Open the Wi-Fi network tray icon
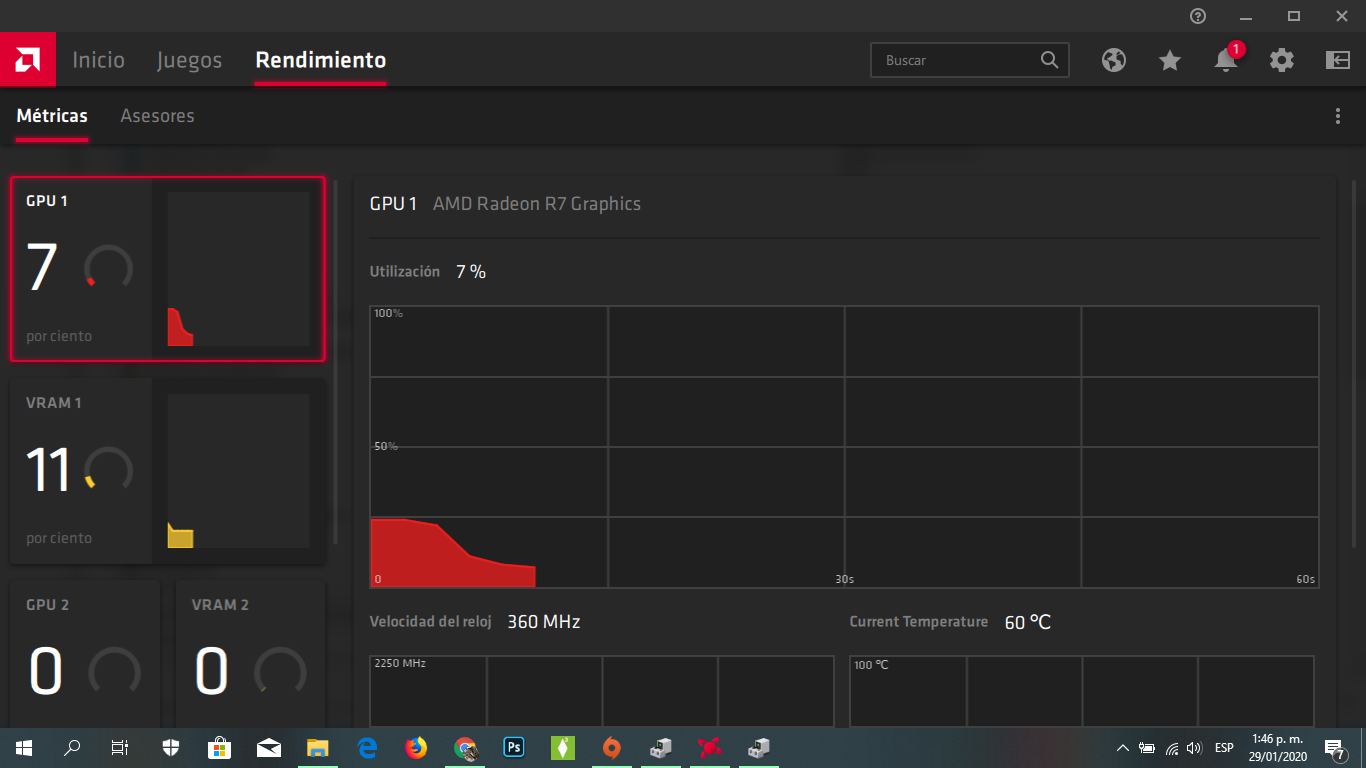The width and height of the screenshot is (1366, 768). 1171,748
